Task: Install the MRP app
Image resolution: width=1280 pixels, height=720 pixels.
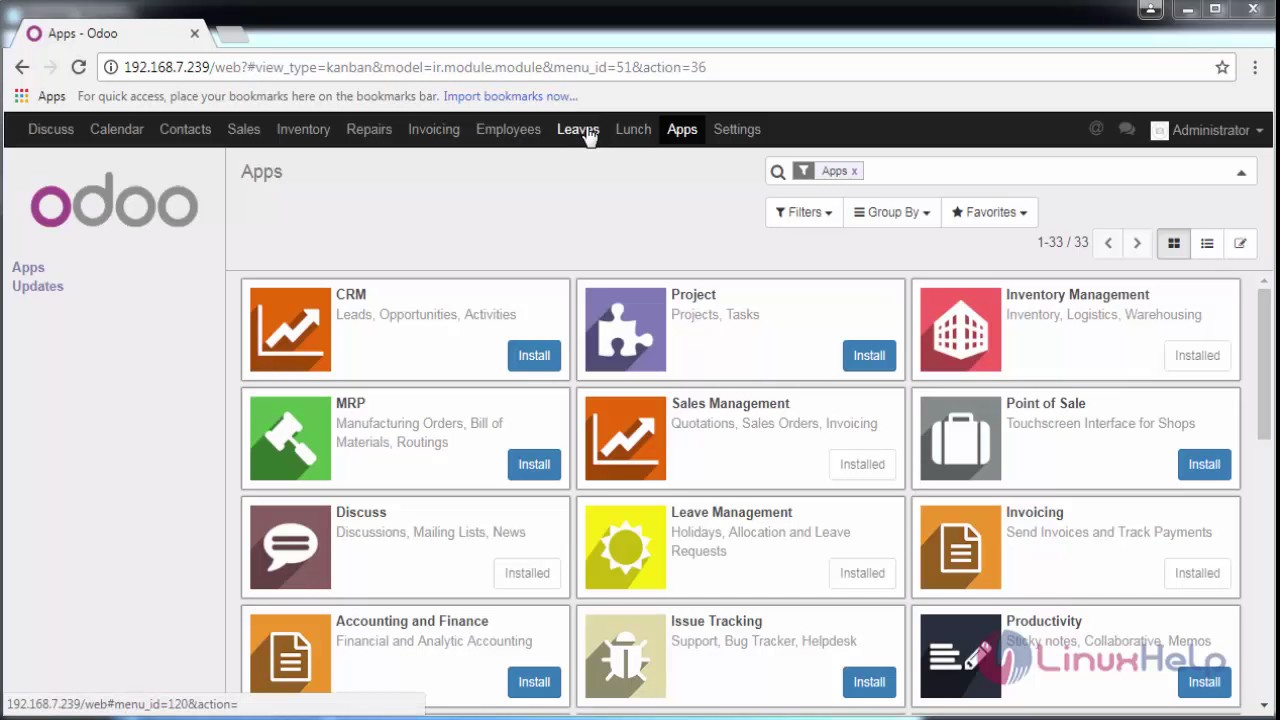Action: click(534, 464)
